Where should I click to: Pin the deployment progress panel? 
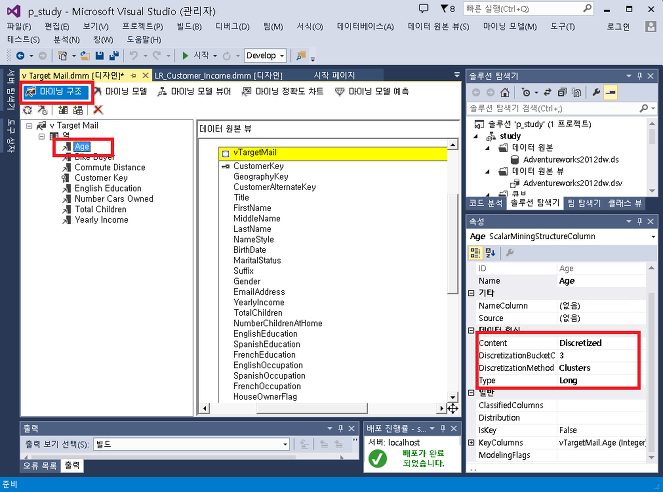pos(443,429)
